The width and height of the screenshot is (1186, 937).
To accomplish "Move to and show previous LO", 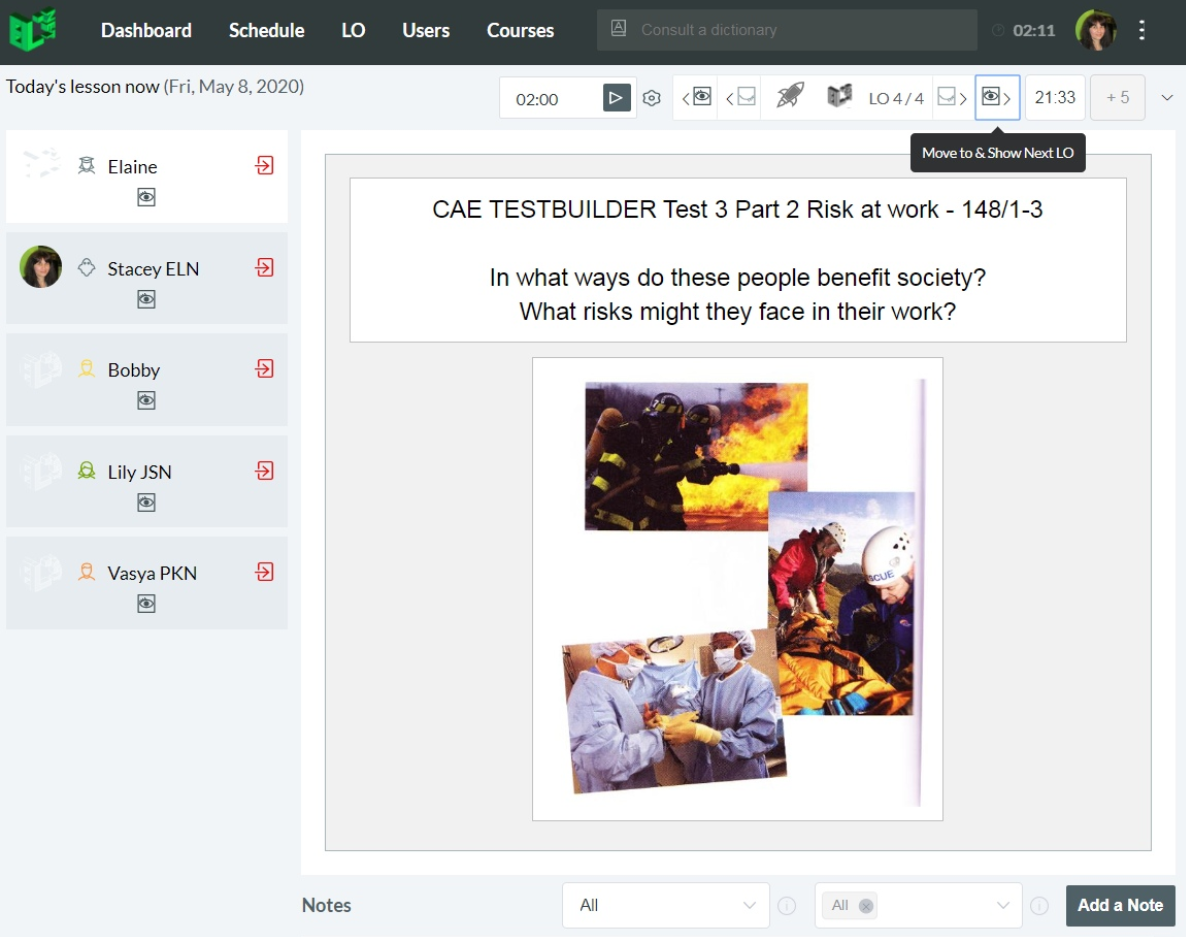I will point(697,97).
